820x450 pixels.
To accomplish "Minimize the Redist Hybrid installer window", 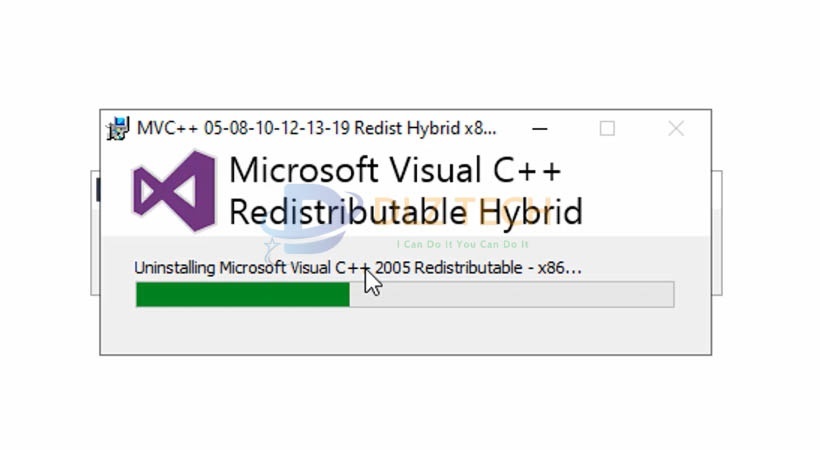I will point(540,128).
